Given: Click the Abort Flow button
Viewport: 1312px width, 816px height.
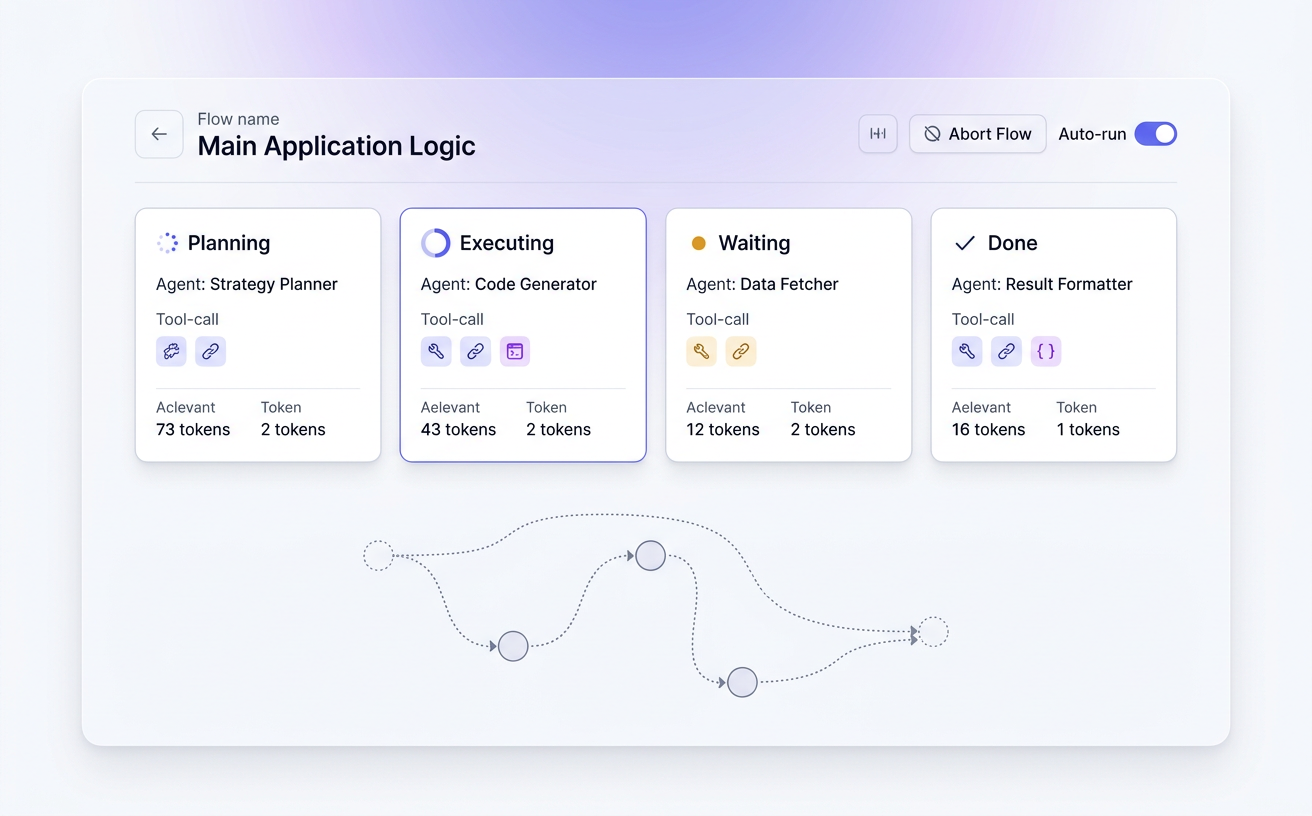Looking at the screenshot, I should 977,134.
